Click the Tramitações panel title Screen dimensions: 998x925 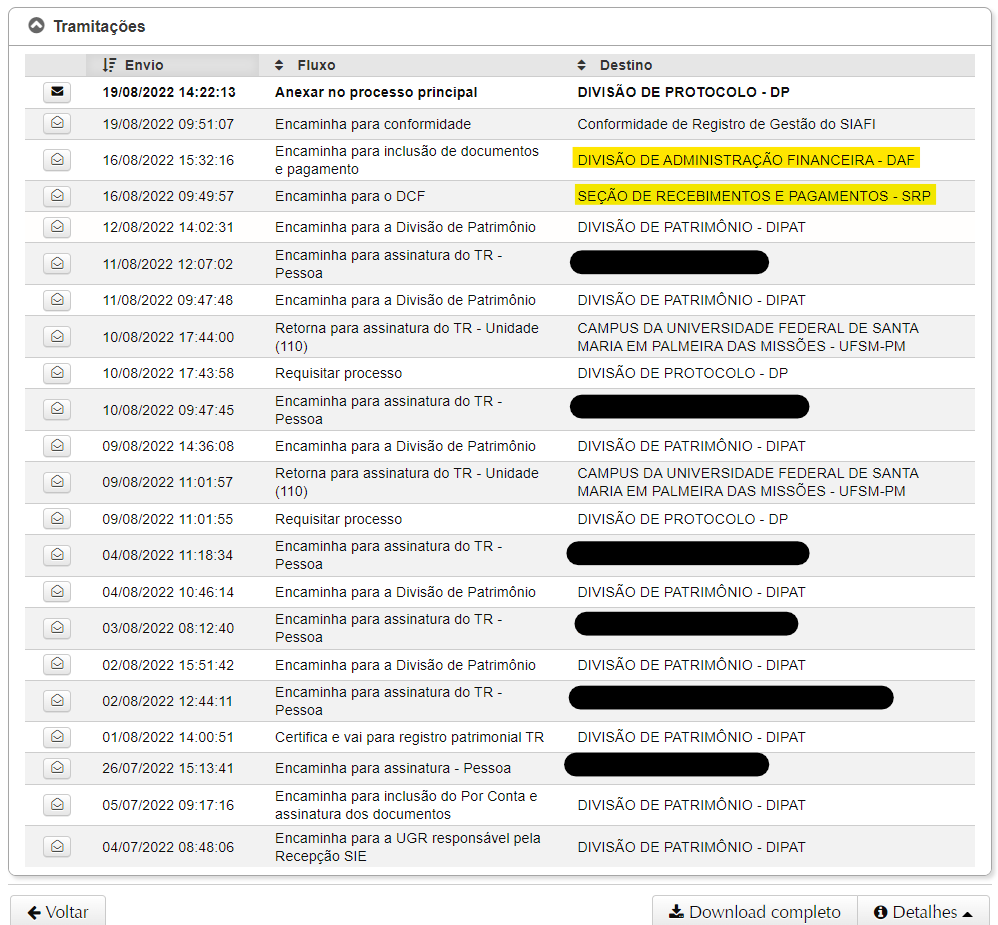tap(99, 26)
